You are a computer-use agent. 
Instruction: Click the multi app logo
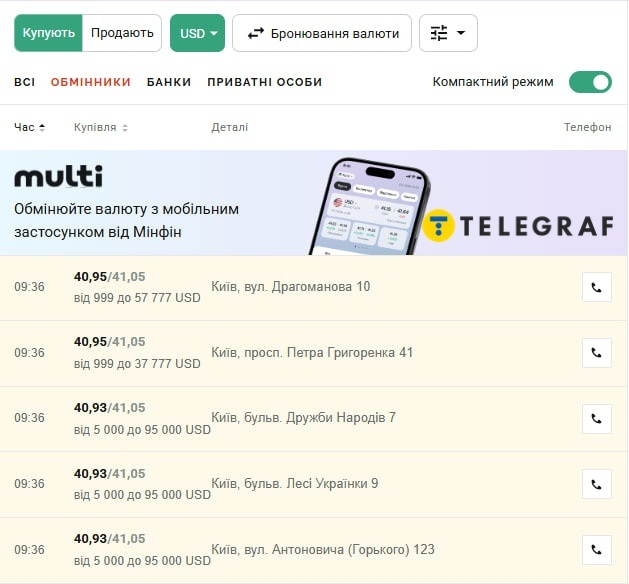click(x=58, y=178)
